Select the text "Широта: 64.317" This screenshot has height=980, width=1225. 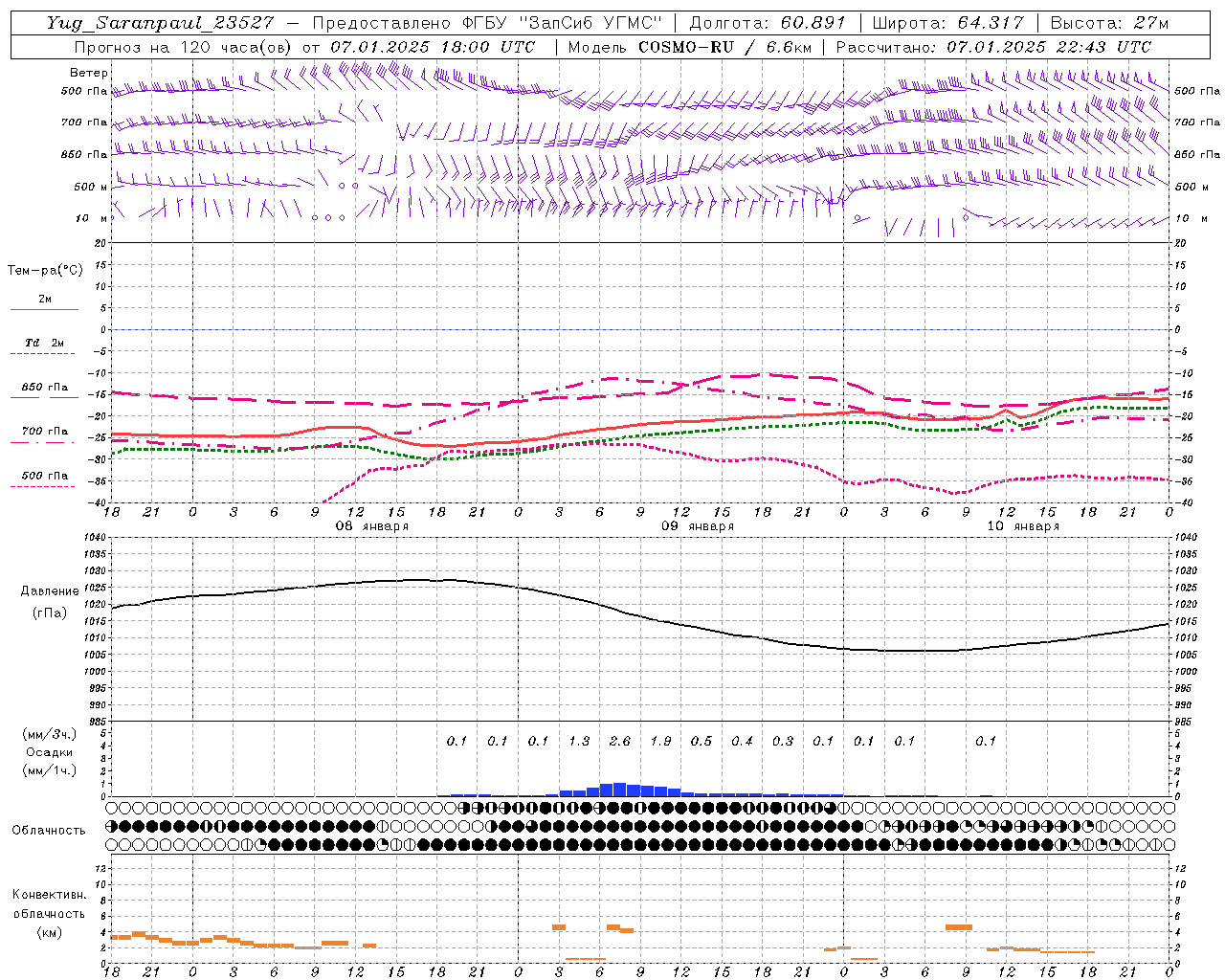947,23
